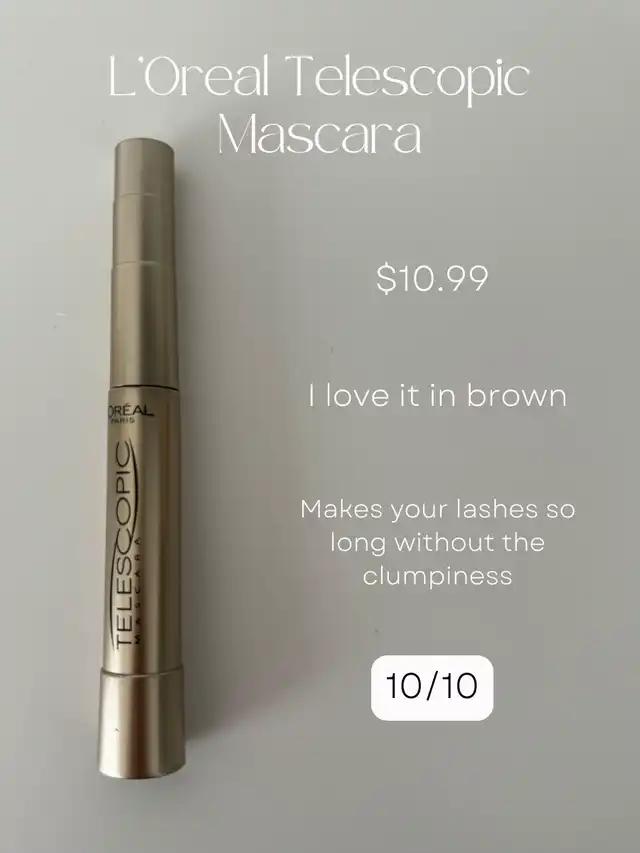Click the word "clumpiness"

point(438,577)
